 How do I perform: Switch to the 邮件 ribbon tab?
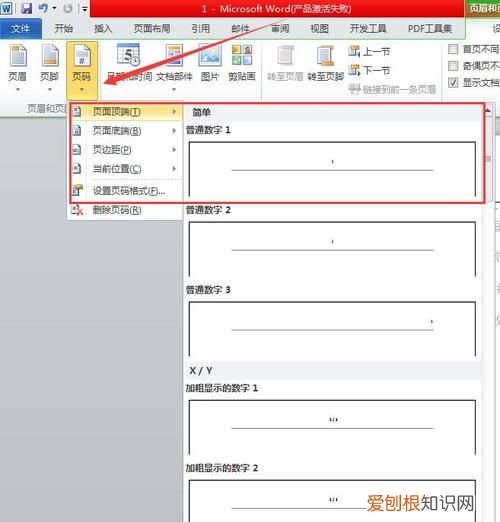point(241,29)
